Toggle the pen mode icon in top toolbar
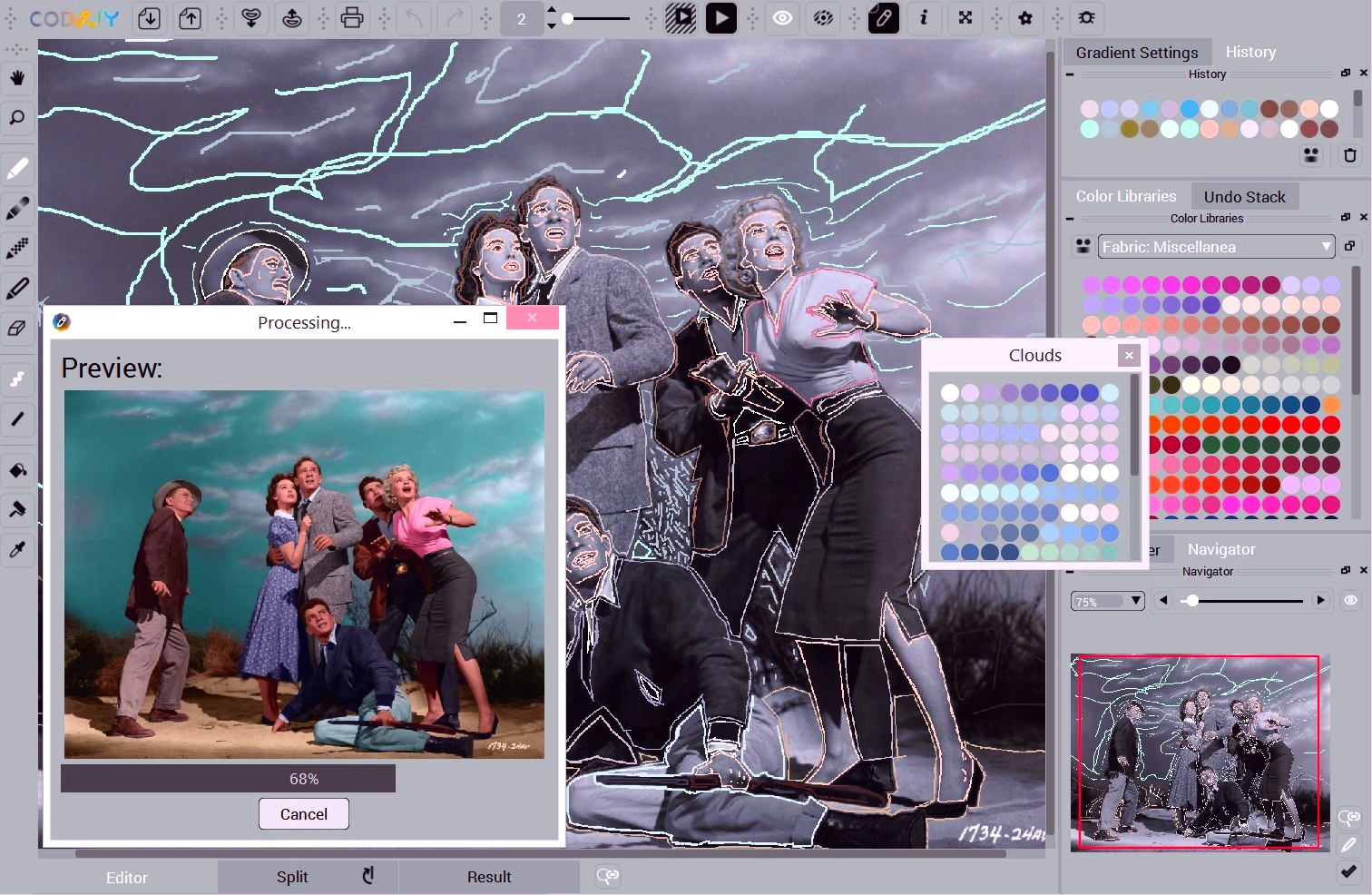Screen dimensions: 1372x895 pyautogui.click(x=884, y=18)
